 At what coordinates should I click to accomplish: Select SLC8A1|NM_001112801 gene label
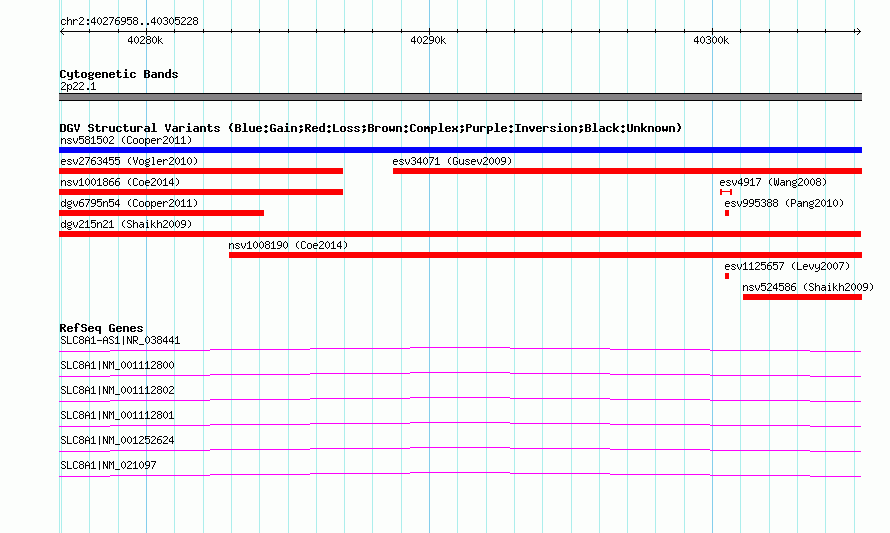click(x=117, y=416)
